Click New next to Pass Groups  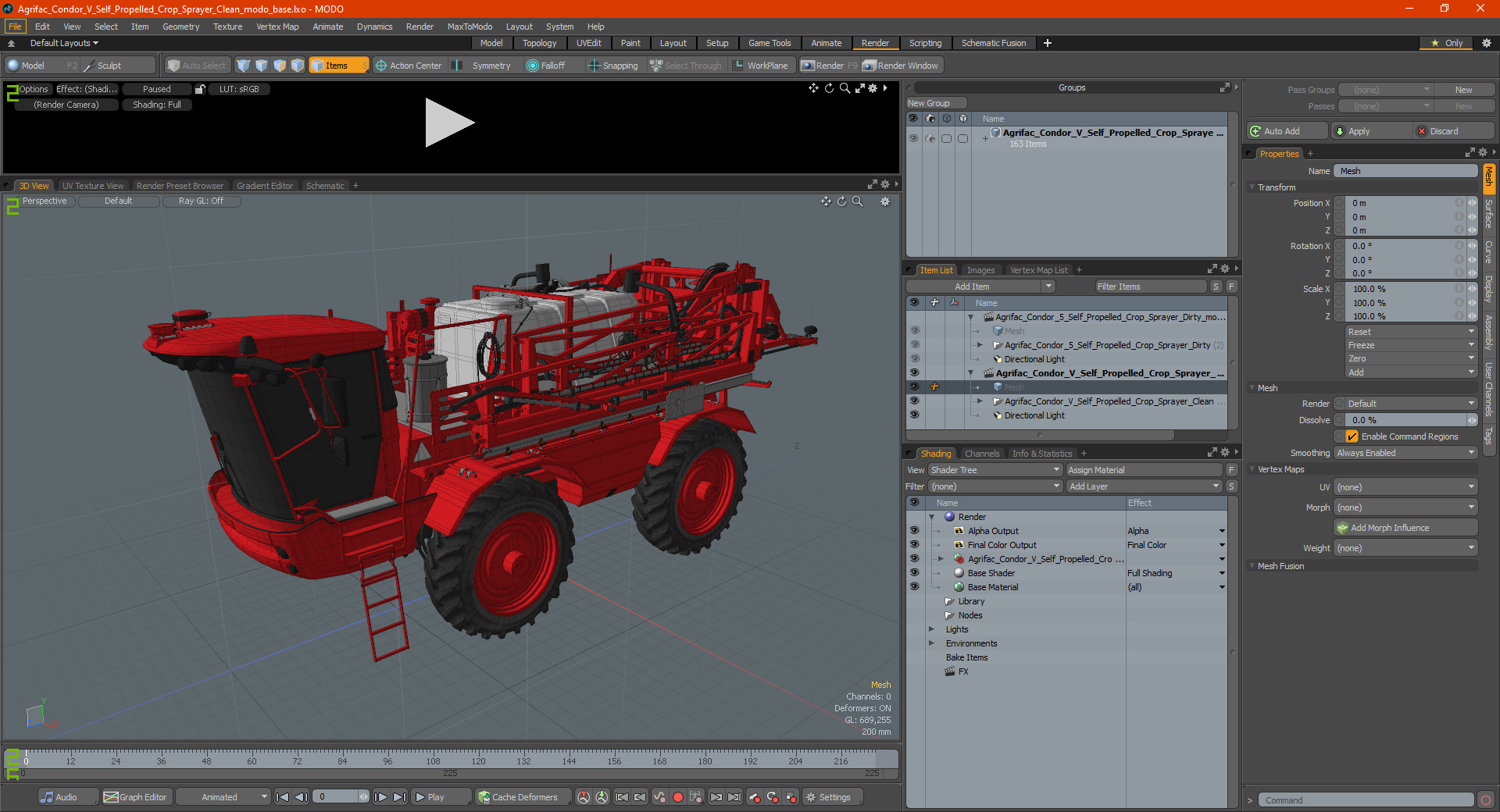[1464, 90]
